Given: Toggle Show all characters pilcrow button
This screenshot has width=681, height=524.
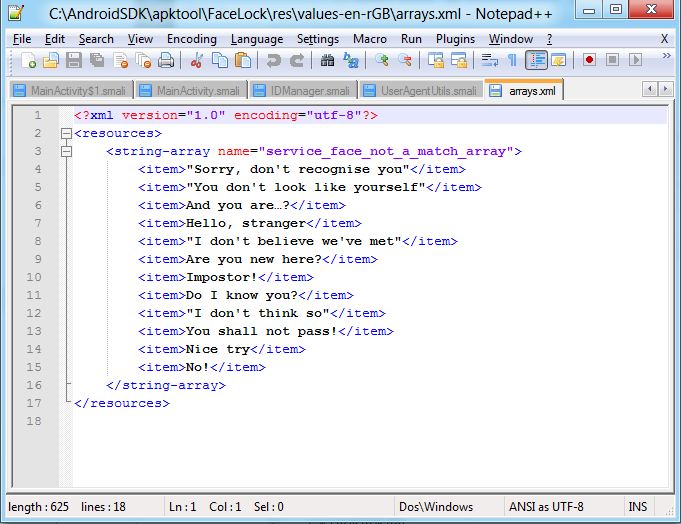Looking at the screenshot, I should click(512, 61).
